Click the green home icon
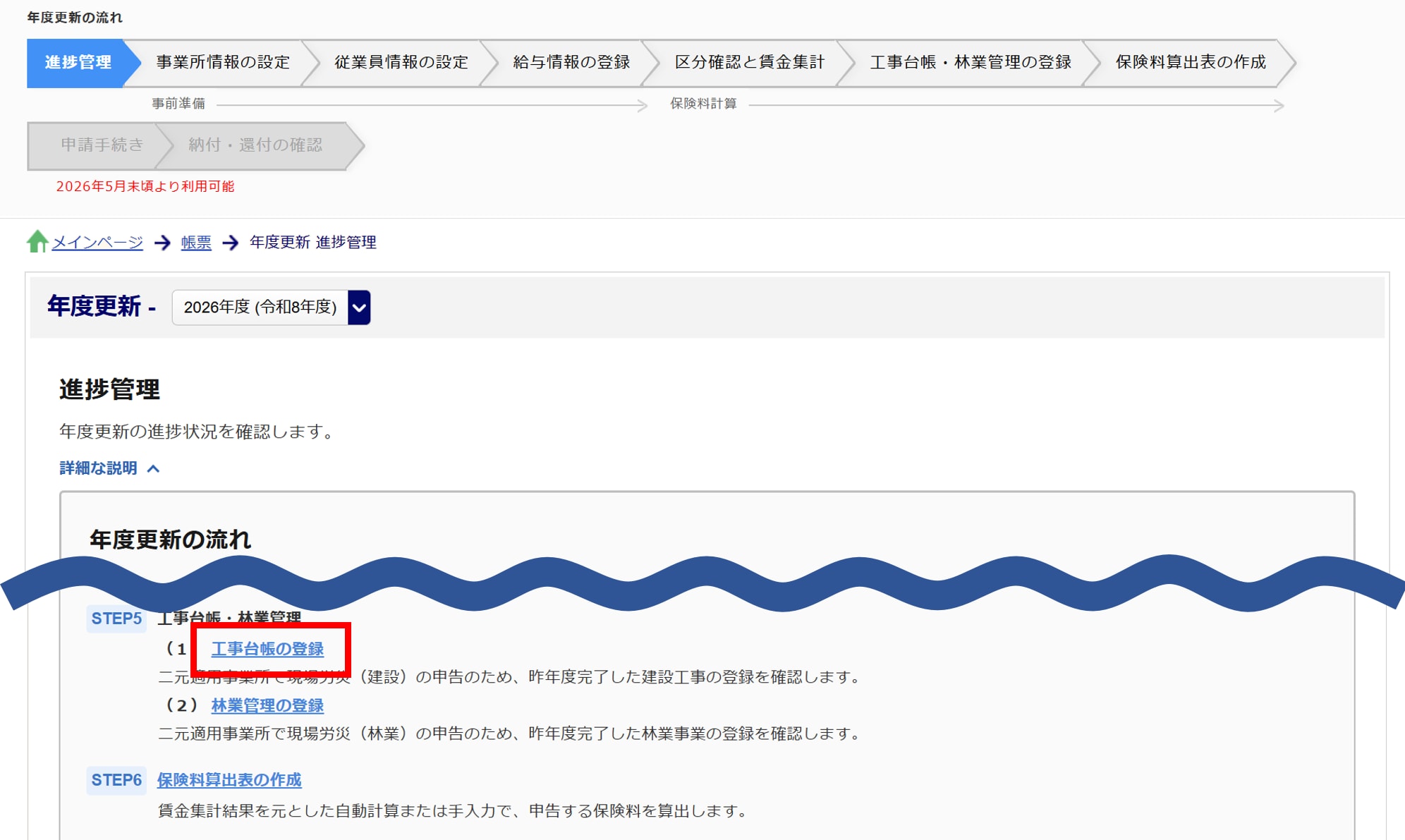The height and width of the screenshot is (840, 1405). 37,242
